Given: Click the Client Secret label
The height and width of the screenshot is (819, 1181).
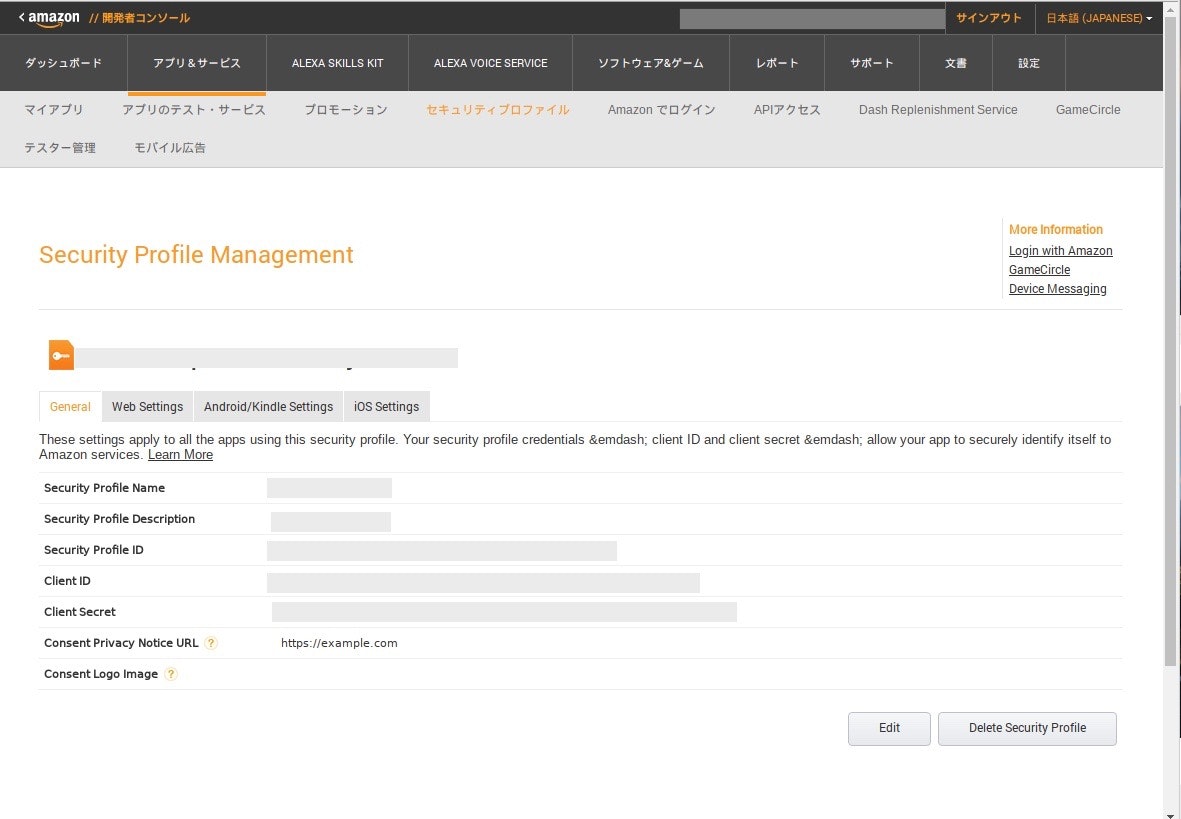Looking at the screenshot, I should (80, 612).
